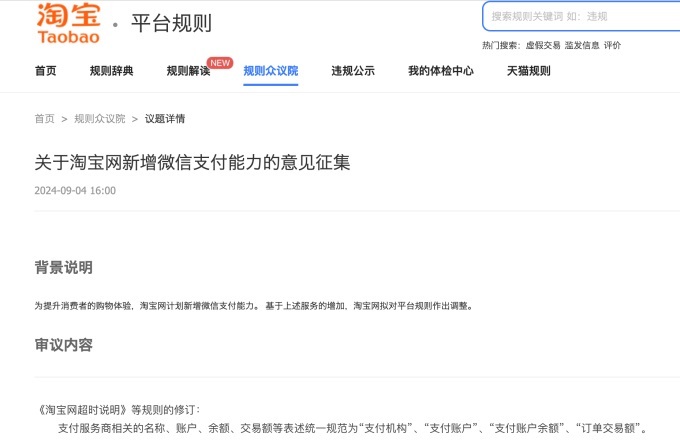Click the 平台规则 header title
The height and width of the screenshot is (444, 680).
(x=171, y=24)
